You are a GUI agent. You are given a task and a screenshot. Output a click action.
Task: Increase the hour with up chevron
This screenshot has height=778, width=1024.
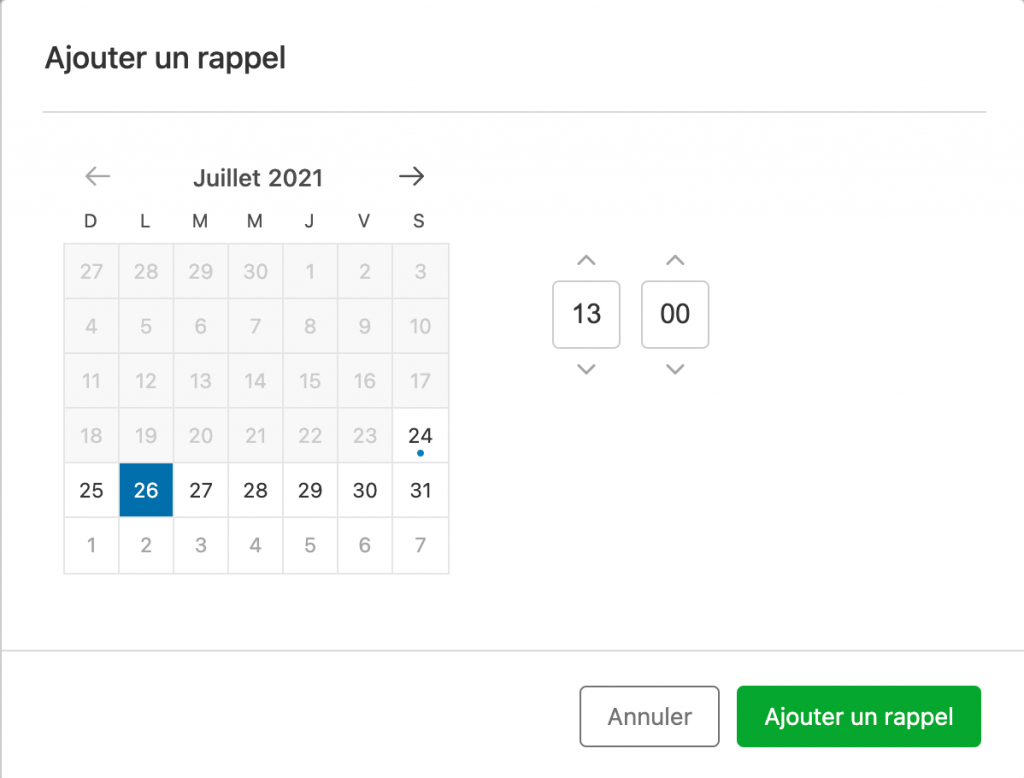pos(586,261)
